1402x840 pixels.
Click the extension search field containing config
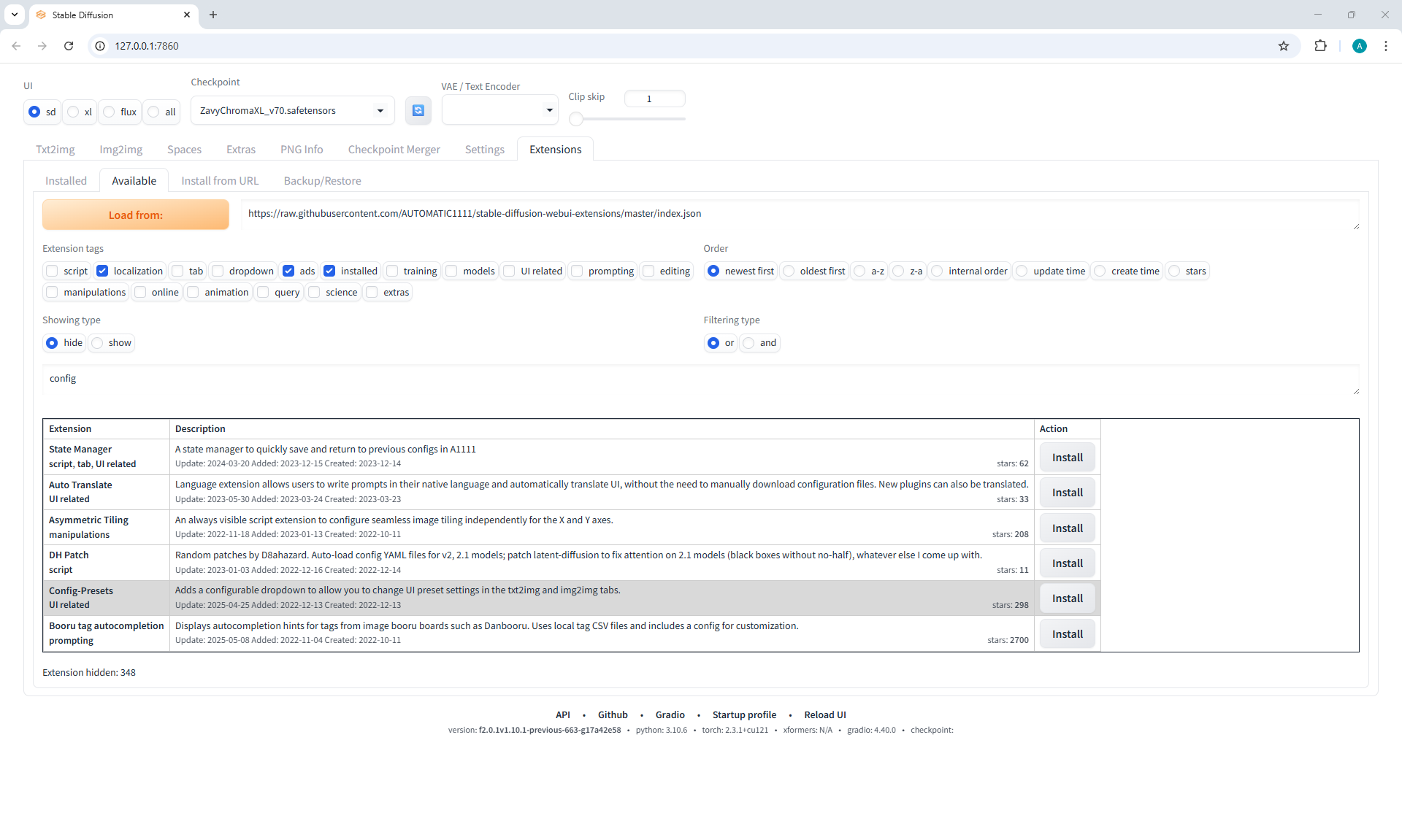[x=700, y=379]
